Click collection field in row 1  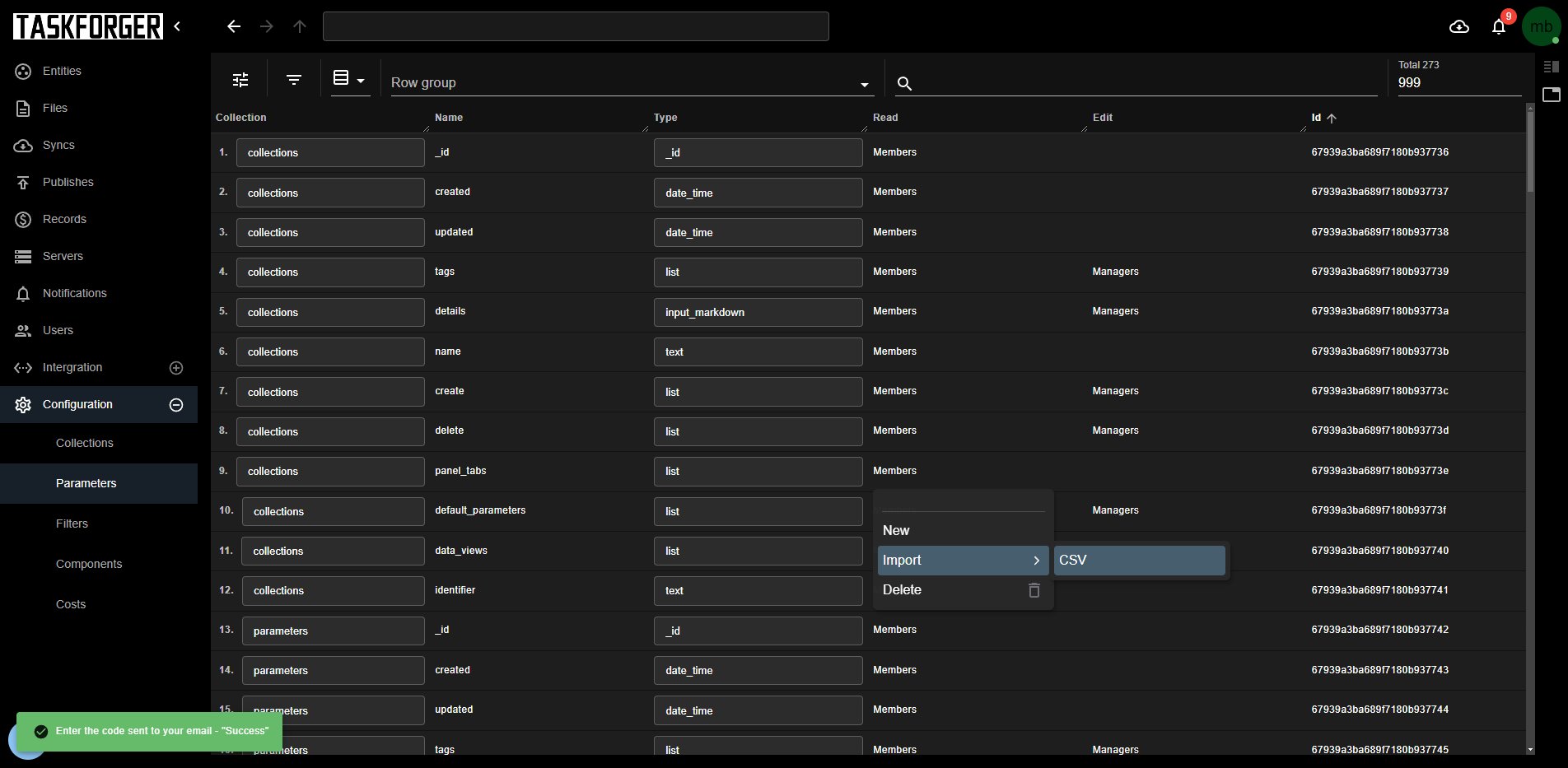click(x=330, y=153)
